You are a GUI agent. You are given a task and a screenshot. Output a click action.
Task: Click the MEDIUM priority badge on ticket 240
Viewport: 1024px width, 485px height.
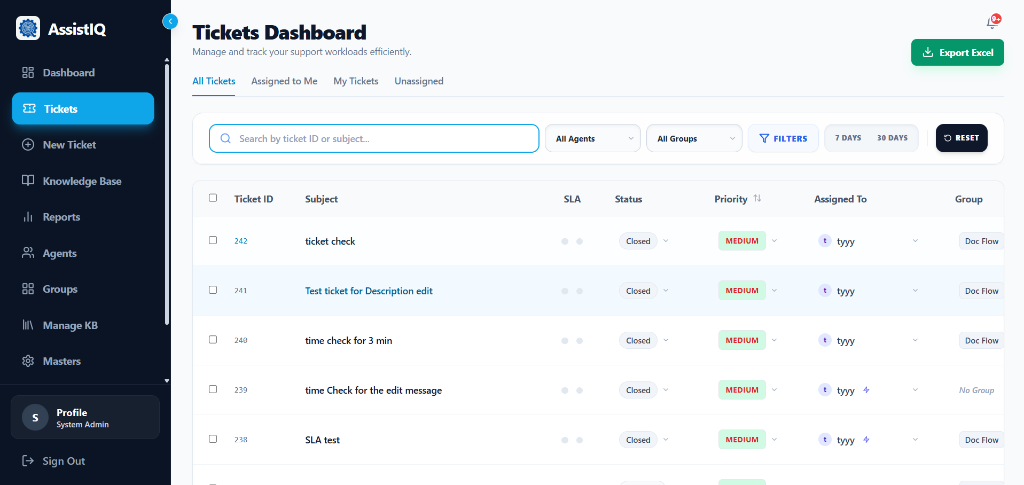[x=742, y=340]
